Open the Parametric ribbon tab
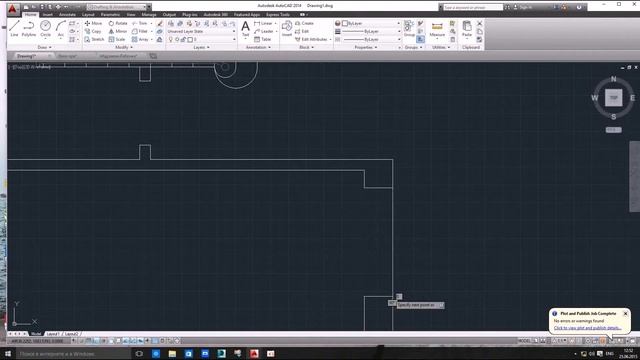Screen dimensions: 640x360 [110, 15]
